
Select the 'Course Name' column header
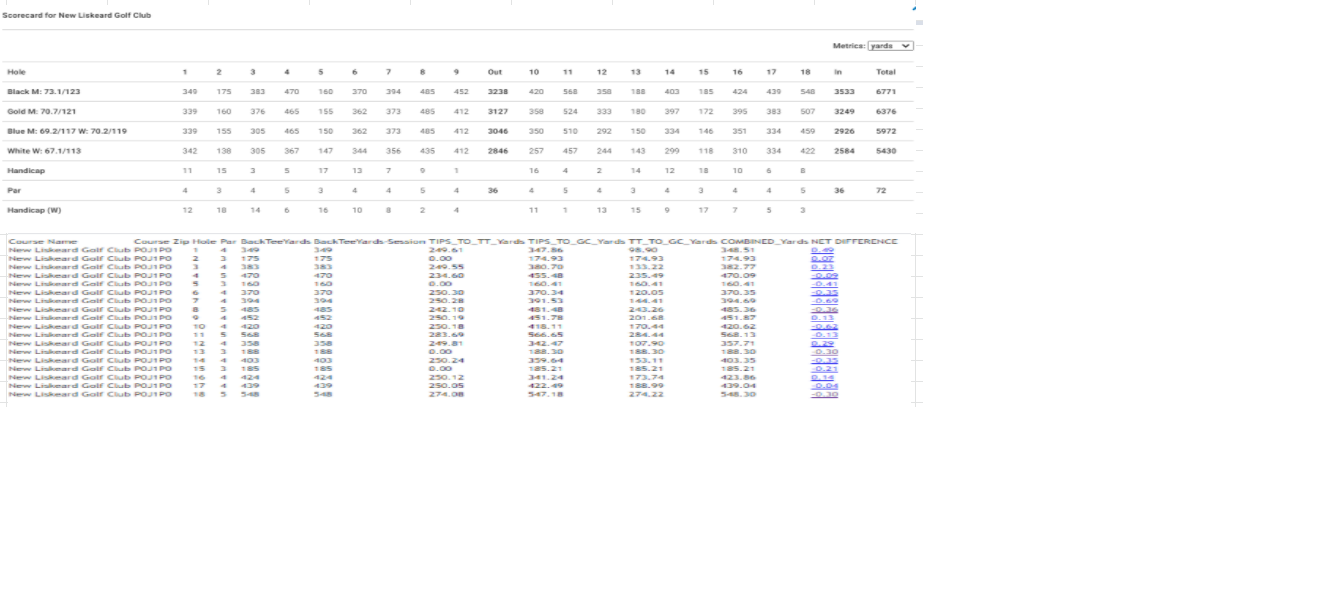click(x=42, y=241)
